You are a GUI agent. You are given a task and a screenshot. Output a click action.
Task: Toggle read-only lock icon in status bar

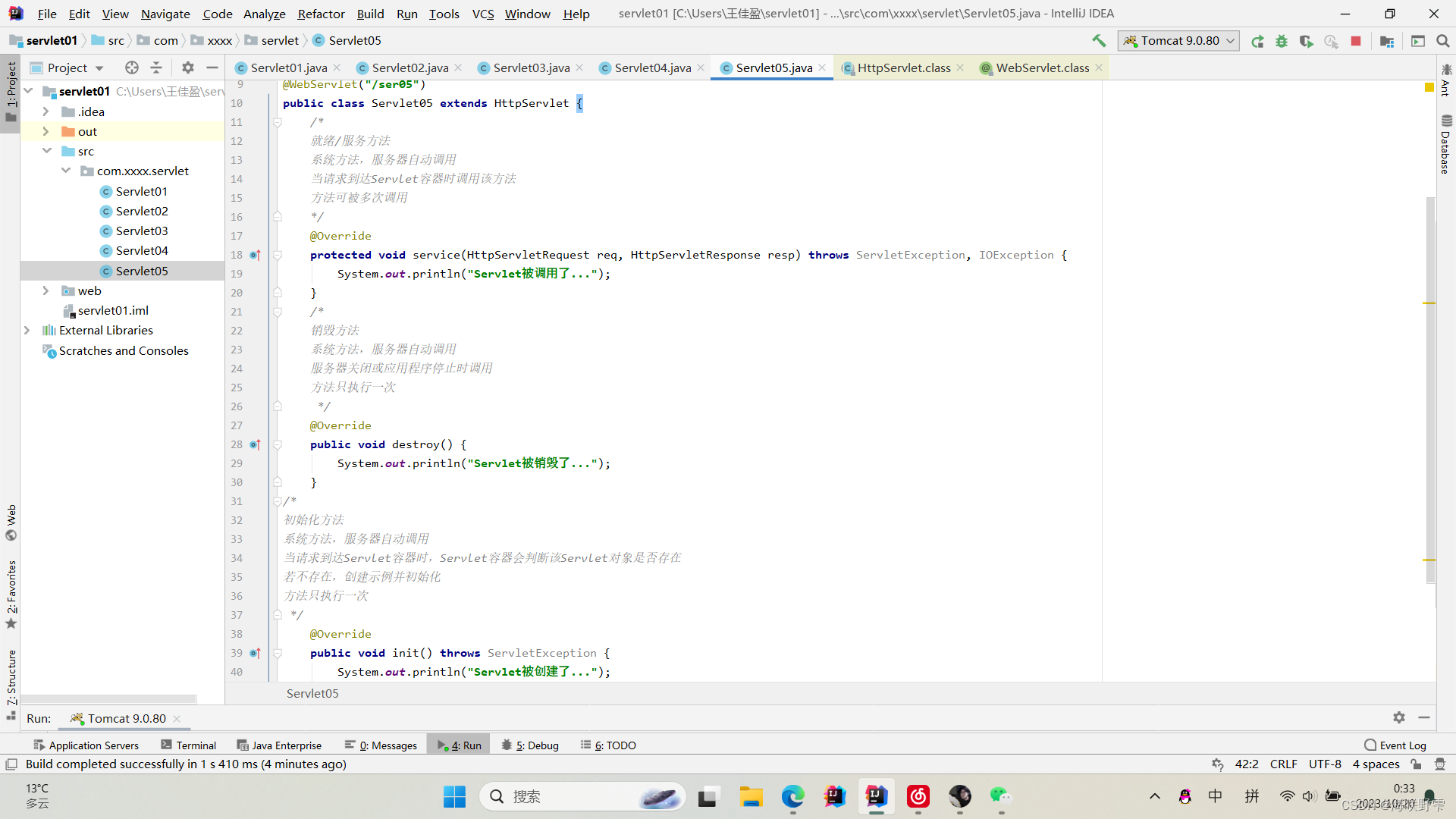[1416, 764]
